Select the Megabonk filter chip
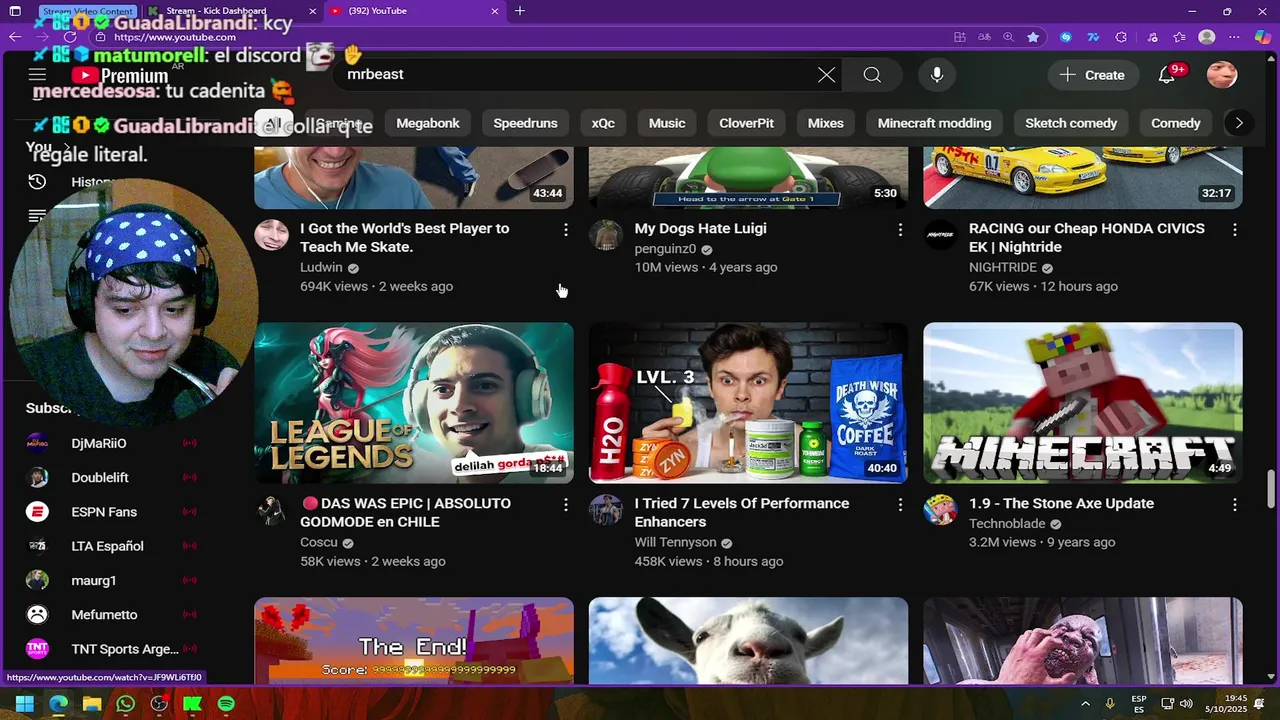This screenshot has height=720, width=1280. coord(428,123)
